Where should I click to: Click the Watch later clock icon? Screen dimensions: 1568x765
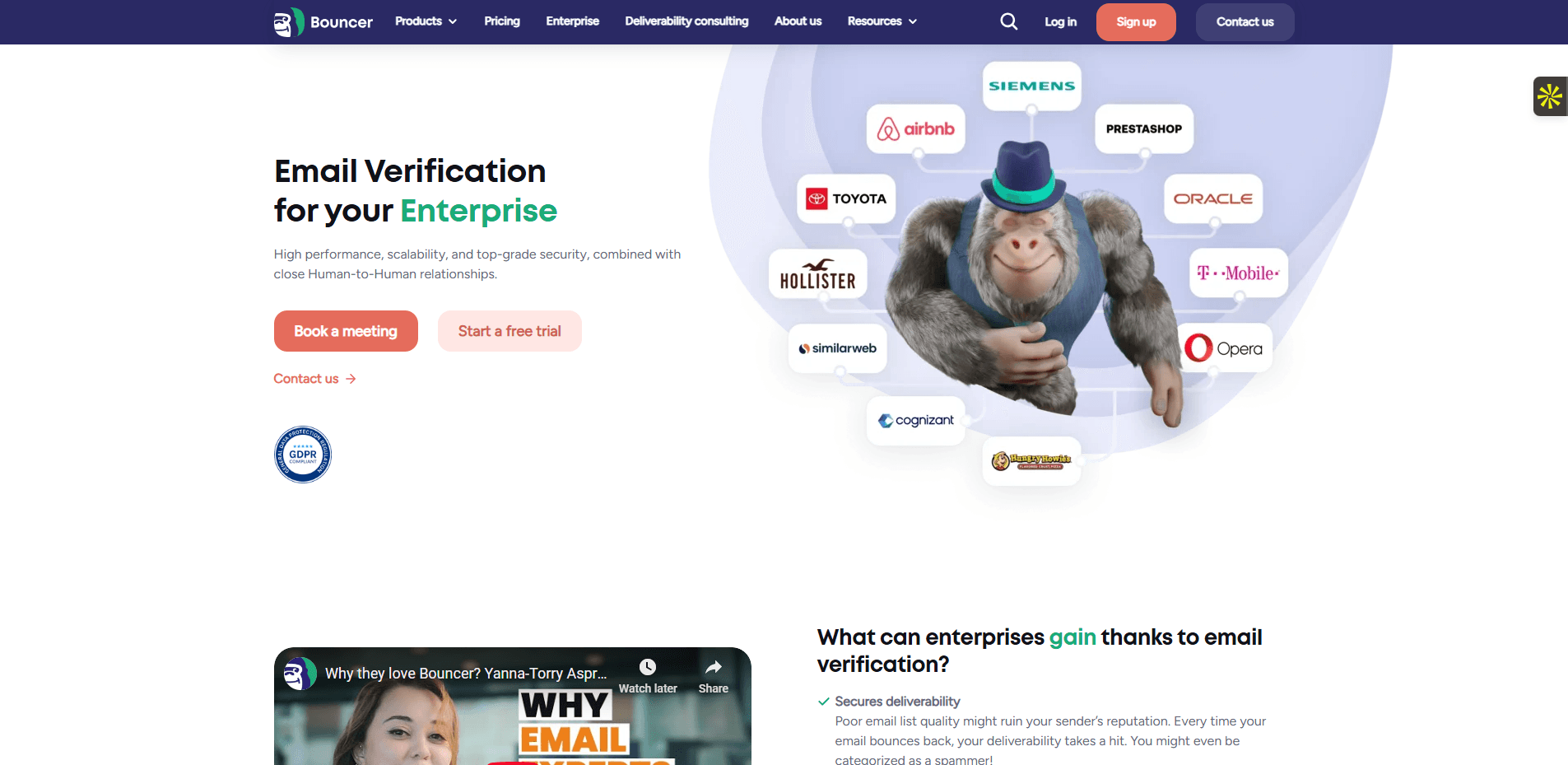pyautogui.click(x=648, y=667)
